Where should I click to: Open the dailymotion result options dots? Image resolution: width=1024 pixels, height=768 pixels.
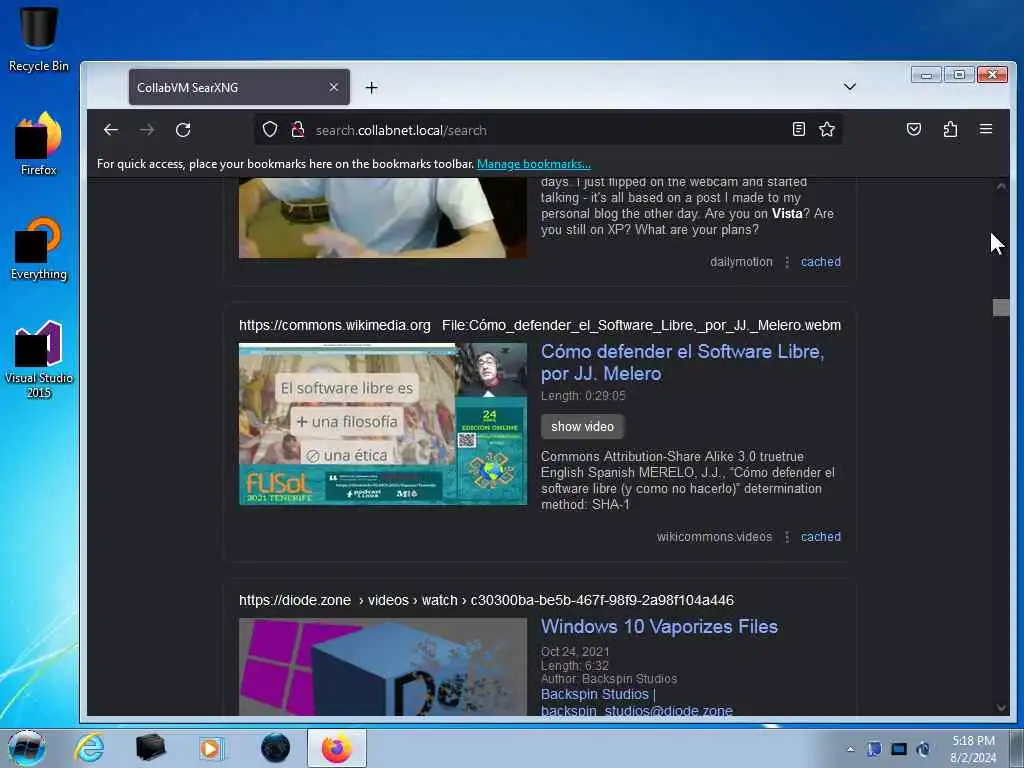[787, 262]
